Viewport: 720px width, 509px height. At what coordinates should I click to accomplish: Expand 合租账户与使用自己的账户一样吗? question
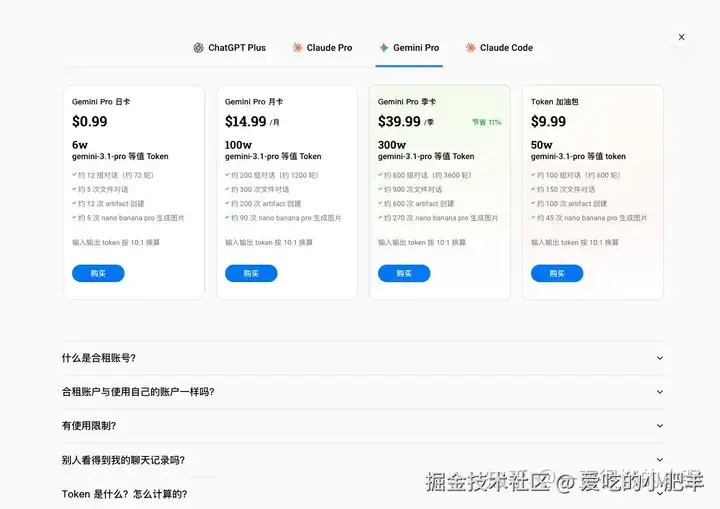point(363,392)
